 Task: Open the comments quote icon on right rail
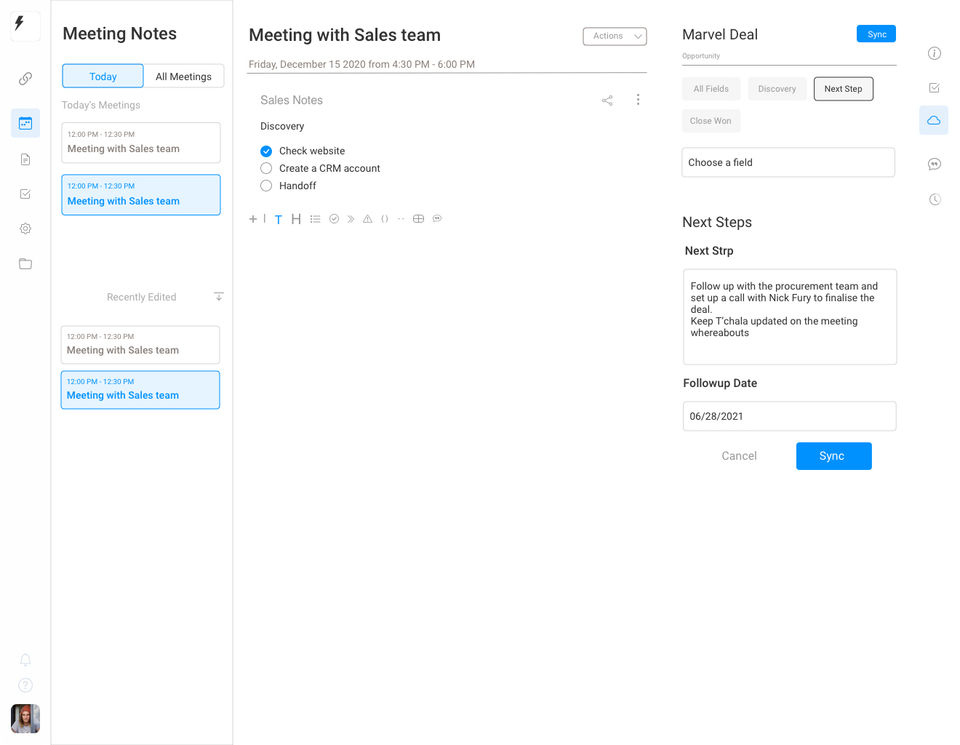click(x=934, y=164)
